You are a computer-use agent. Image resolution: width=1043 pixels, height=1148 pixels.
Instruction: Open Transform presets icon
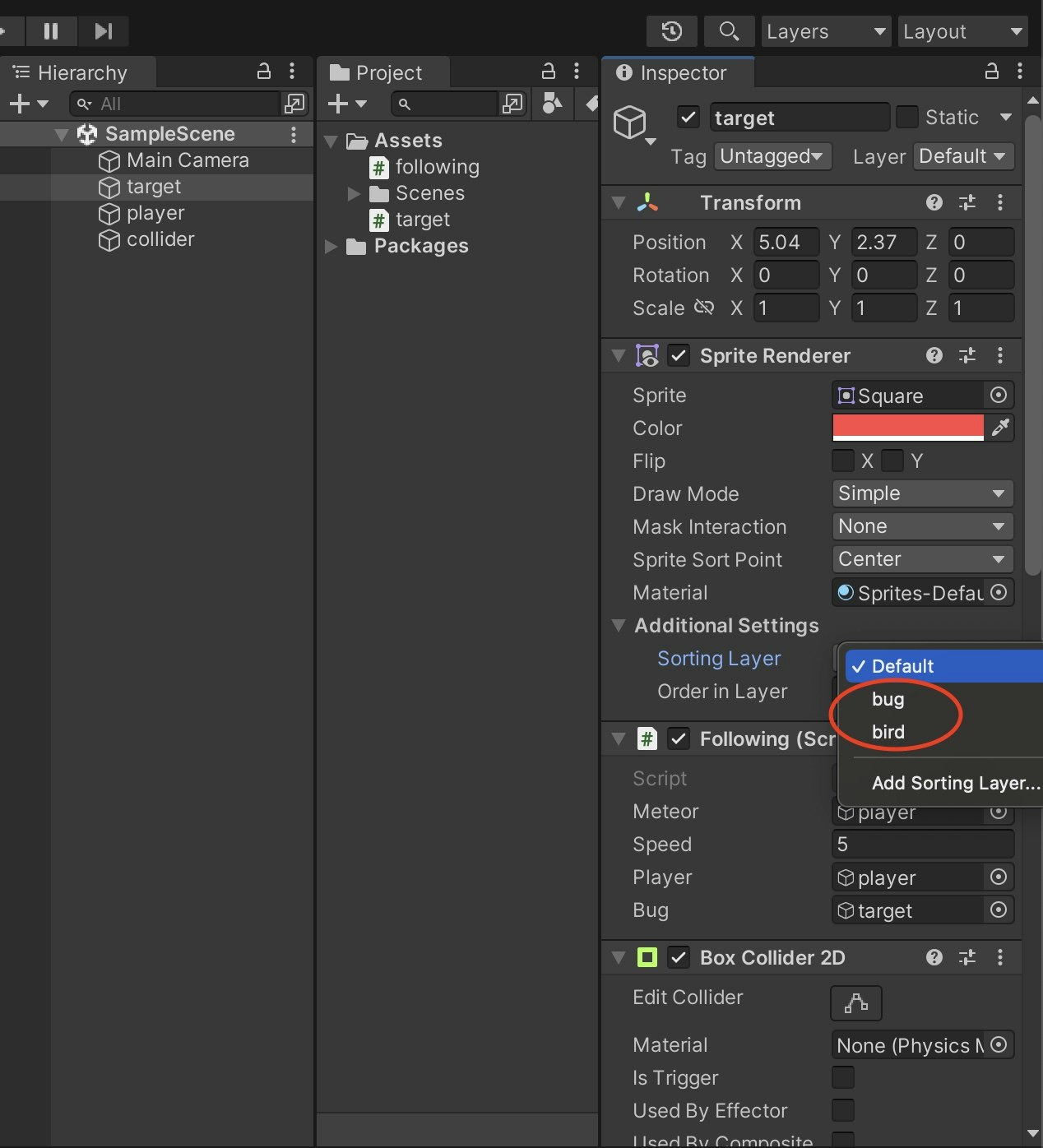967,202
